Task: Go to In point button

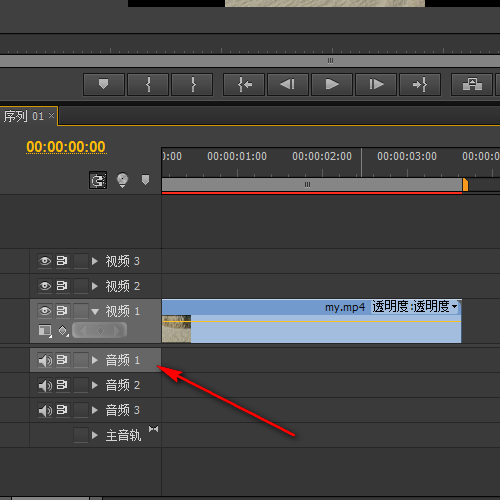Action: click(244, 84)
